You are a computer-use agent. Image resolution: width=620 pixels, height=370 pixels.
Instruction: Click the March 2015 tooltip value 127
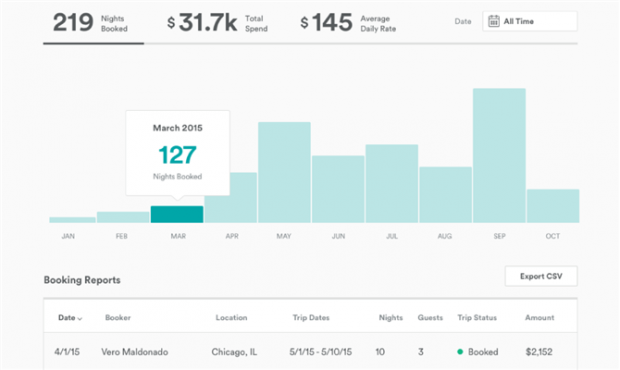pyautogui.click(x=178, y=155)
